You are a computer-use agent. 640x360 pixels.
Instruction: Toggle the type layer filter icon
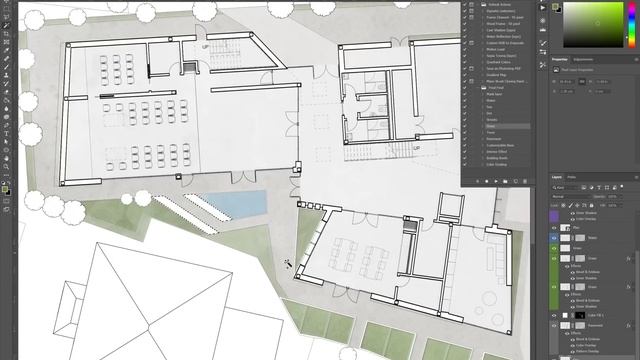[x=599, y=187]
